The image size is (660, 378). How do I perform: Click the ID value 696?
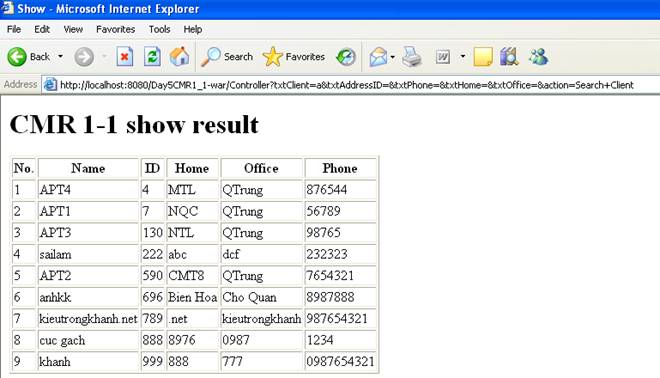pyautogui.click(x=152, y=297)
